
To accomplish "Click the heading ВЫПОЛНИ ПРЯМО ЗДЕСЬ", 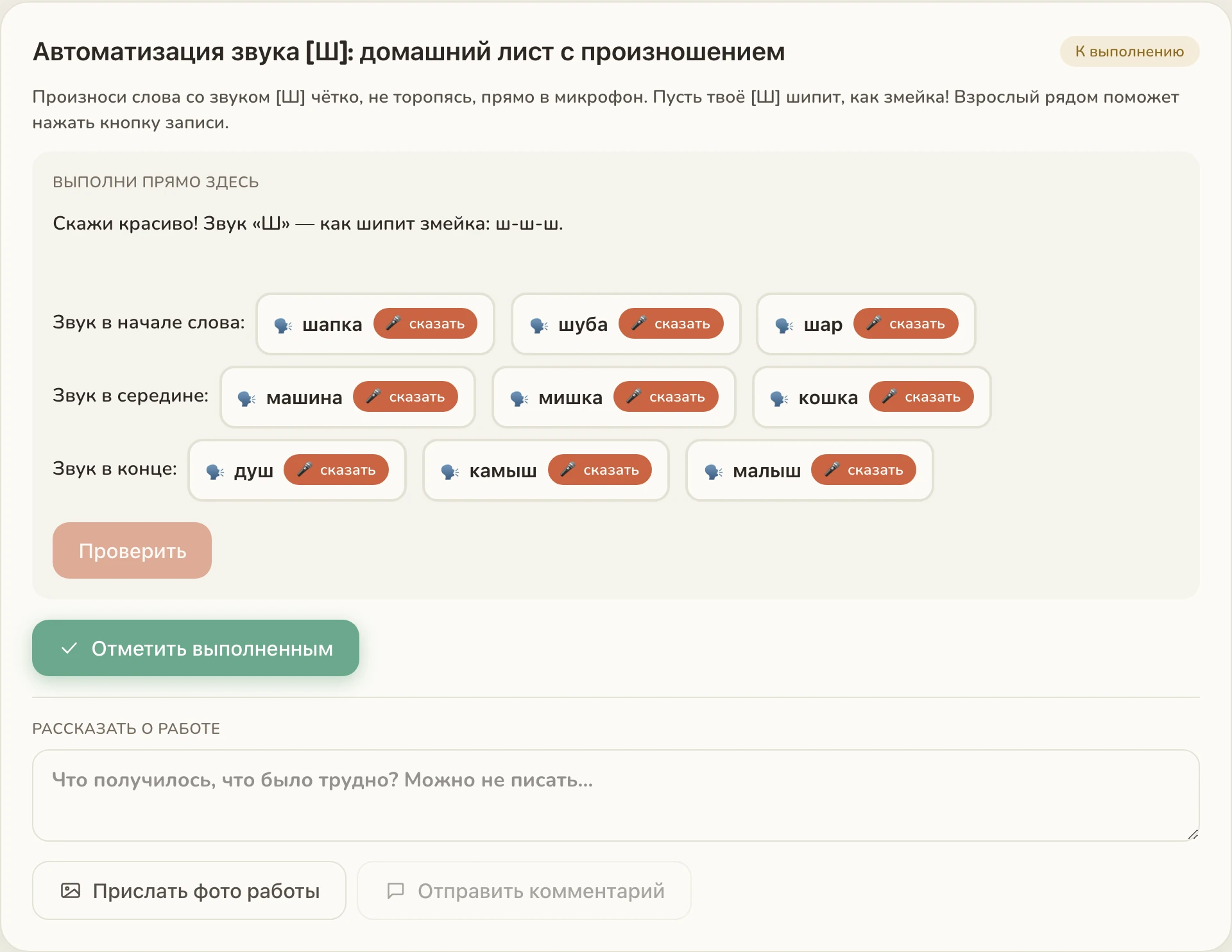I will tap(156, 182).
